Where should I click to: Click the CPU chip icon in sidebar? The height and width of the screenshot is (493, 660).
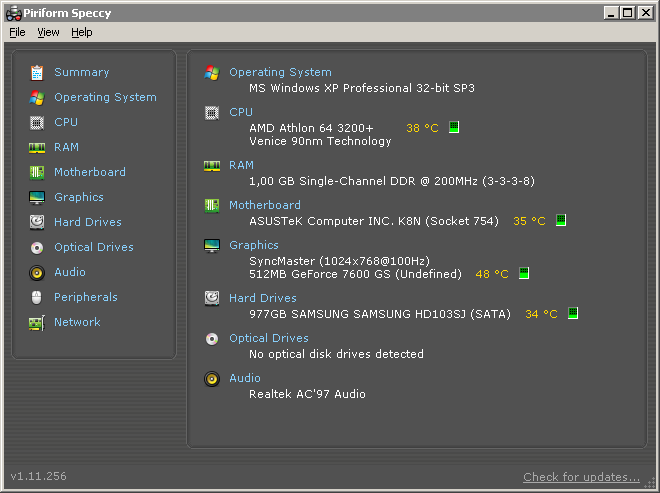pos(37,123)
